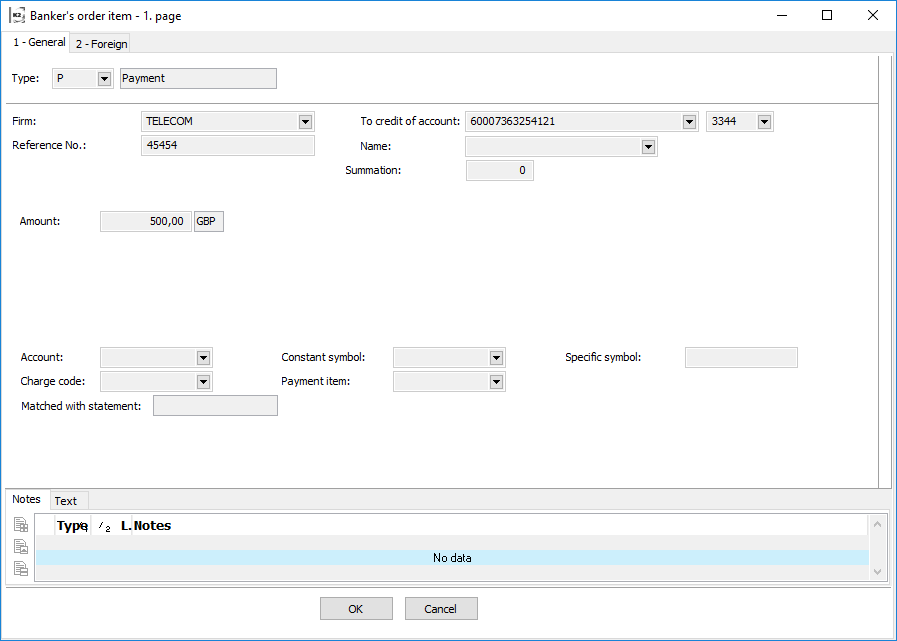Expand the Constant symbol dropdown
The width and height of the screenshot is (897, 641).
[x=496, y=358]
